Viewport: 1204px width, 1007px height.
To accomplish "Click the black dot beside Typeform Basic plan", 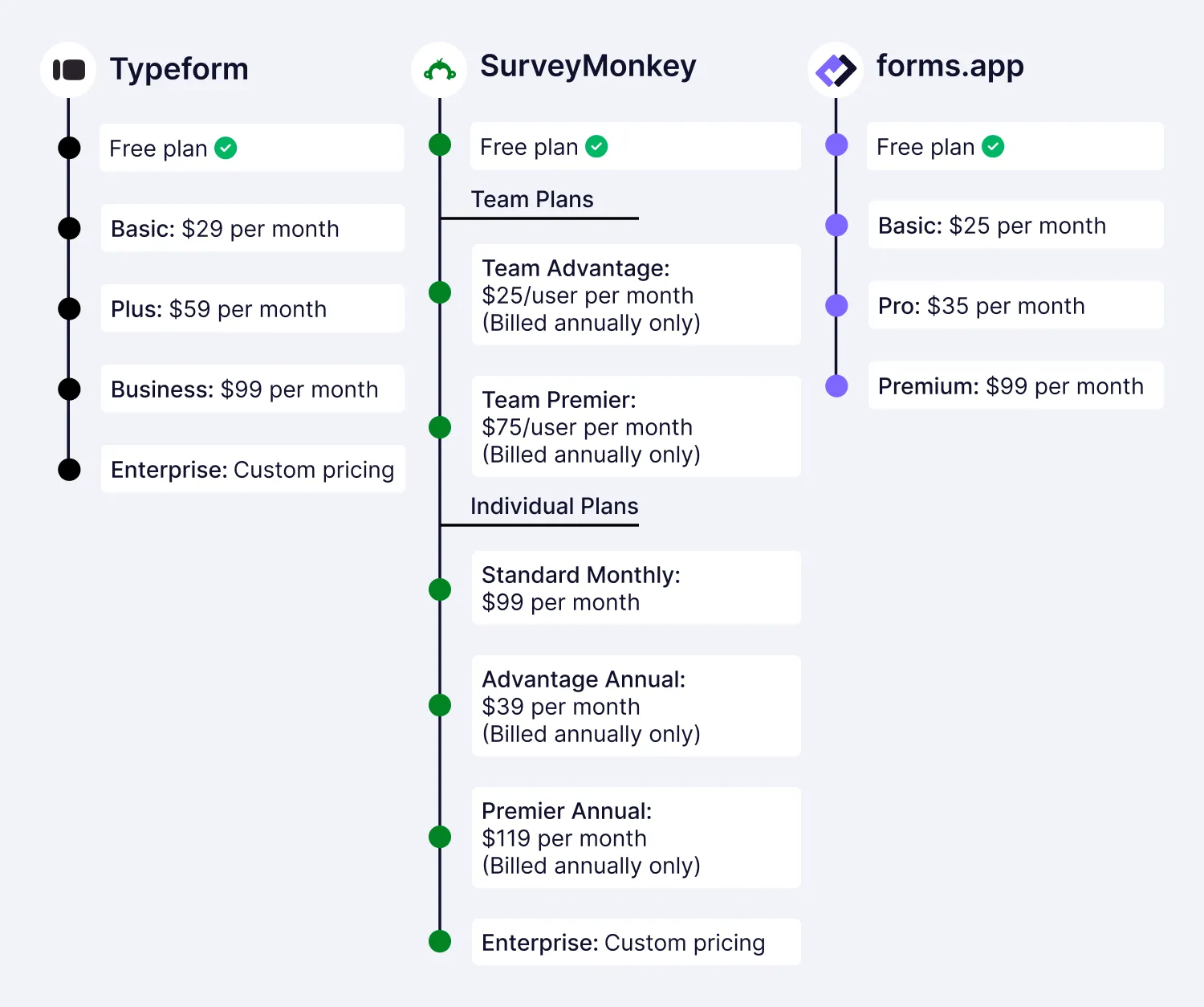I will pyautogui.click(x=70, y=228).
